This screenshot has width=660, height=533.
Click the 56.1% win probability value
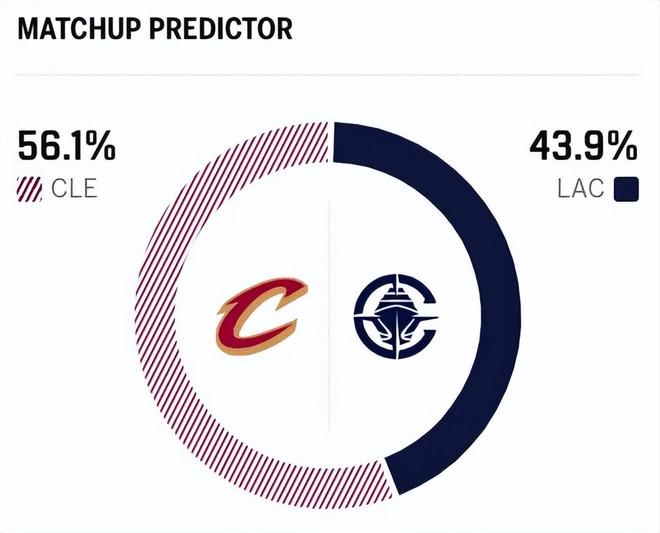tap(66, 148)
